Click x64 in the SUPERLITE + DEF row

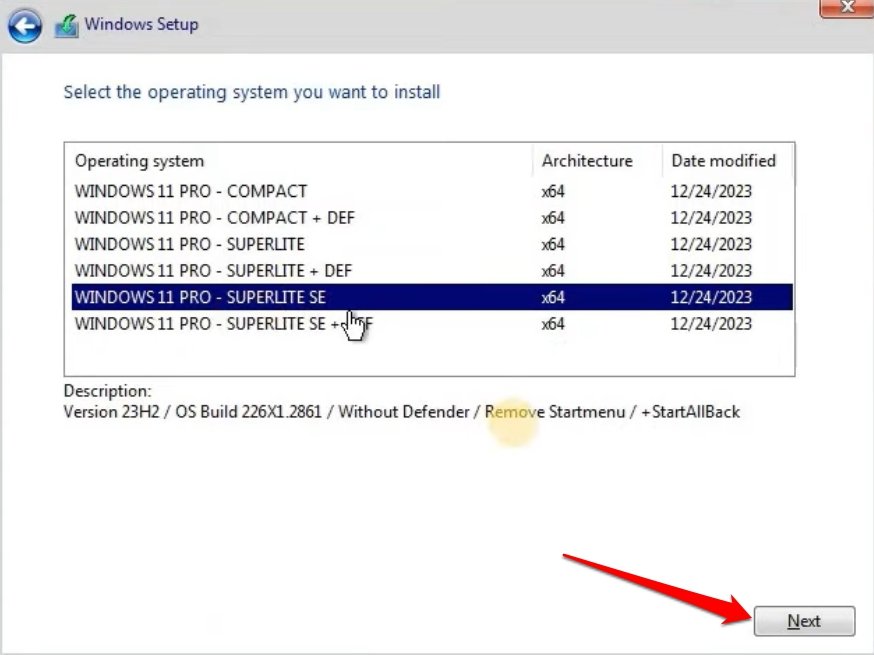553,270
